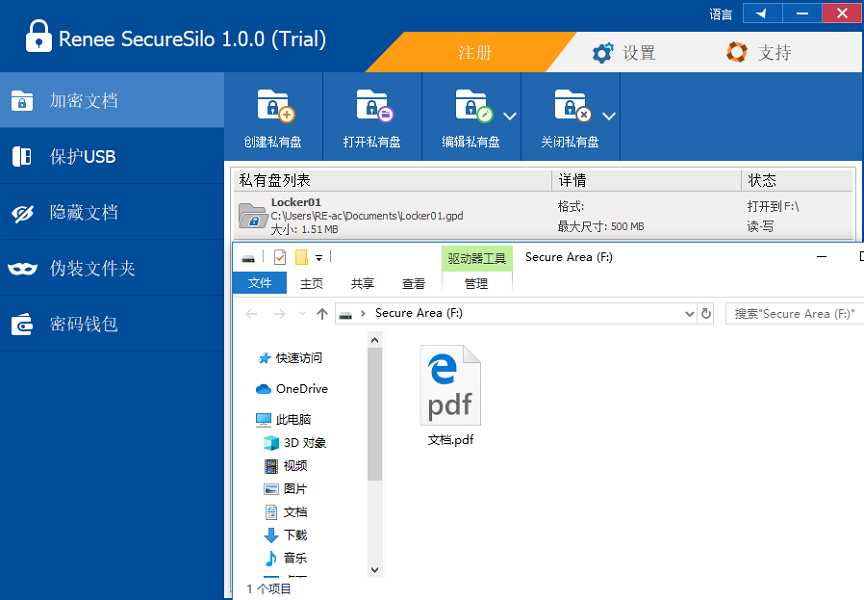The height and width of the screenshot is (600, 864).
Task: Click the navigation pane scrollbar thumb
Action: 375,414
